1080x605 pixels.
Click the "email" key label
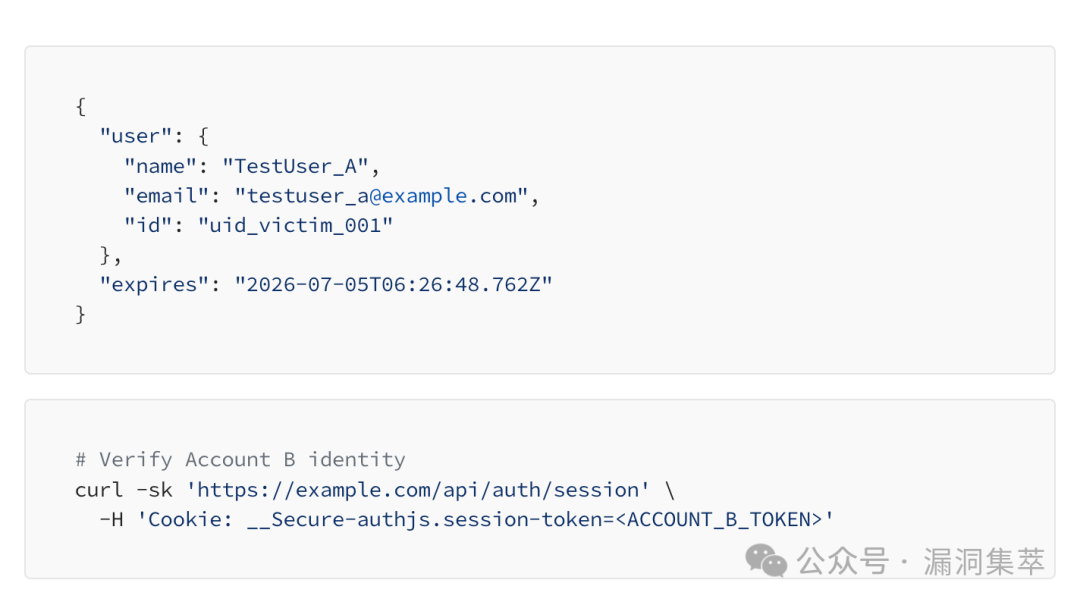(166, 196)
